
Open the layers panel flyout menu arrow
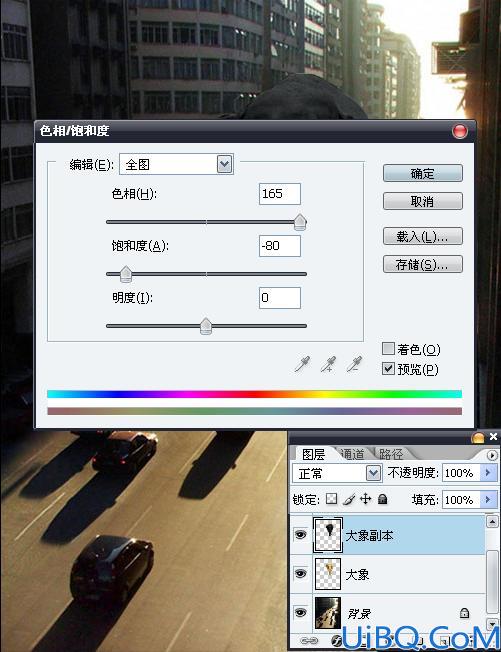[492, 455]
